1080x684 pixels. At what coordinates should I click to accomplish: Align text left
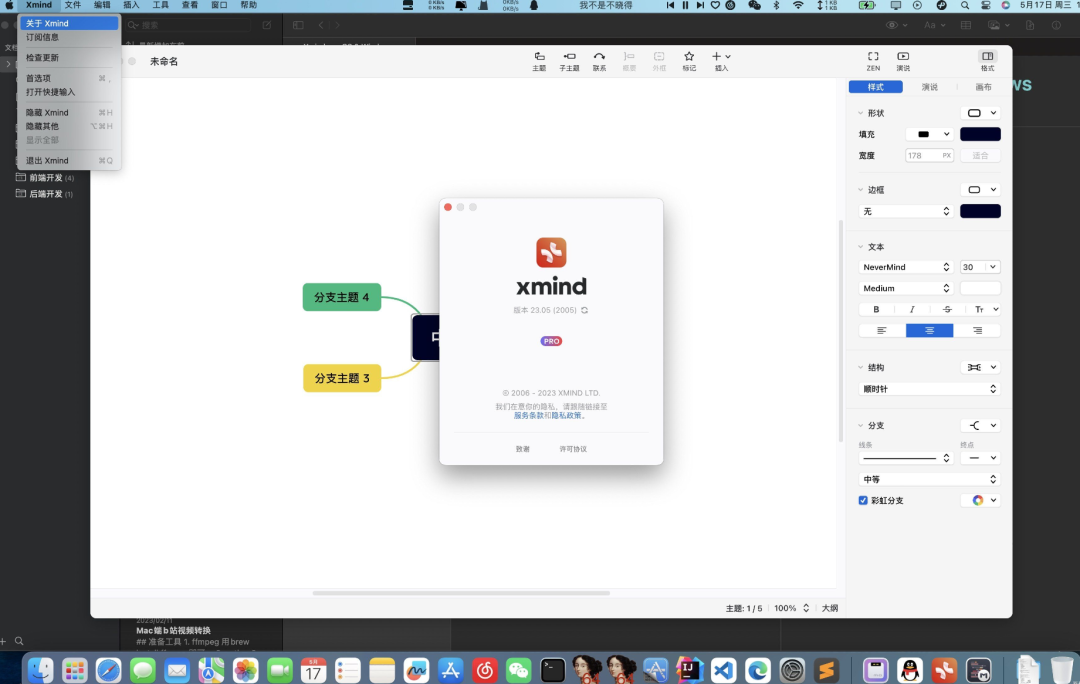click(x=882, y=331)
